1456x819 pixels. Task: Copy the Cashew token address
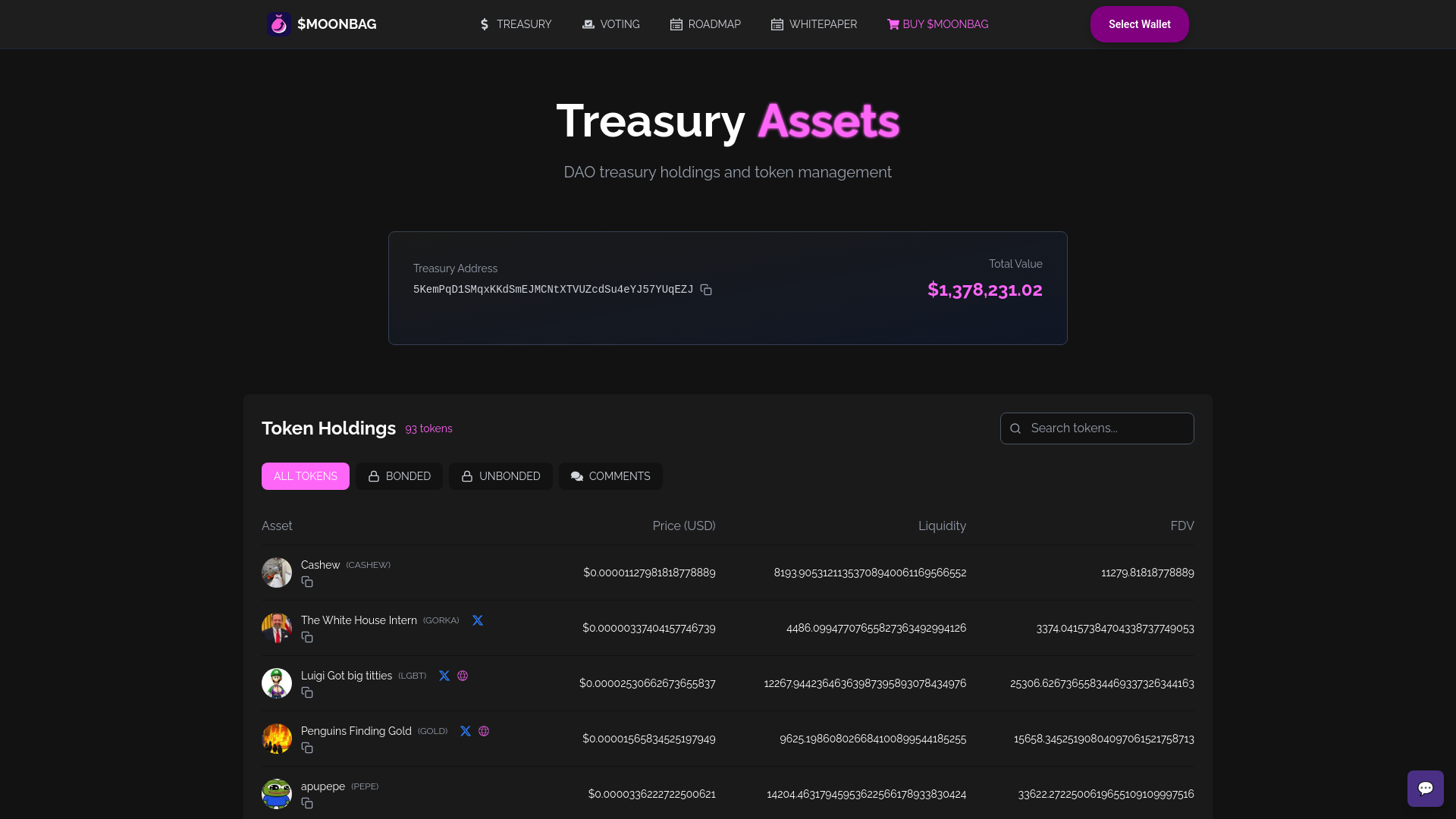point(307,582)
